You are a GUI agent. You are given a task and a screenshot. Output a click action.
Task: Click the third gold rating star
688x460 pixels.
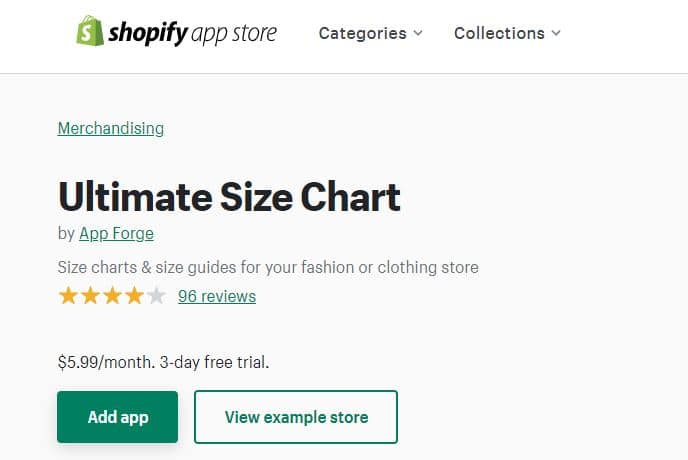pyautogui.click(x=112, y=296)
